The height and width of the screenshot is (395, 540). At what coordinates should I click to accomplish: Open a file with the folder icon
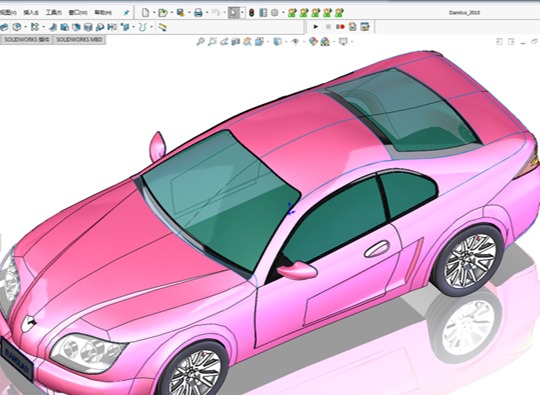pos(163,13)
